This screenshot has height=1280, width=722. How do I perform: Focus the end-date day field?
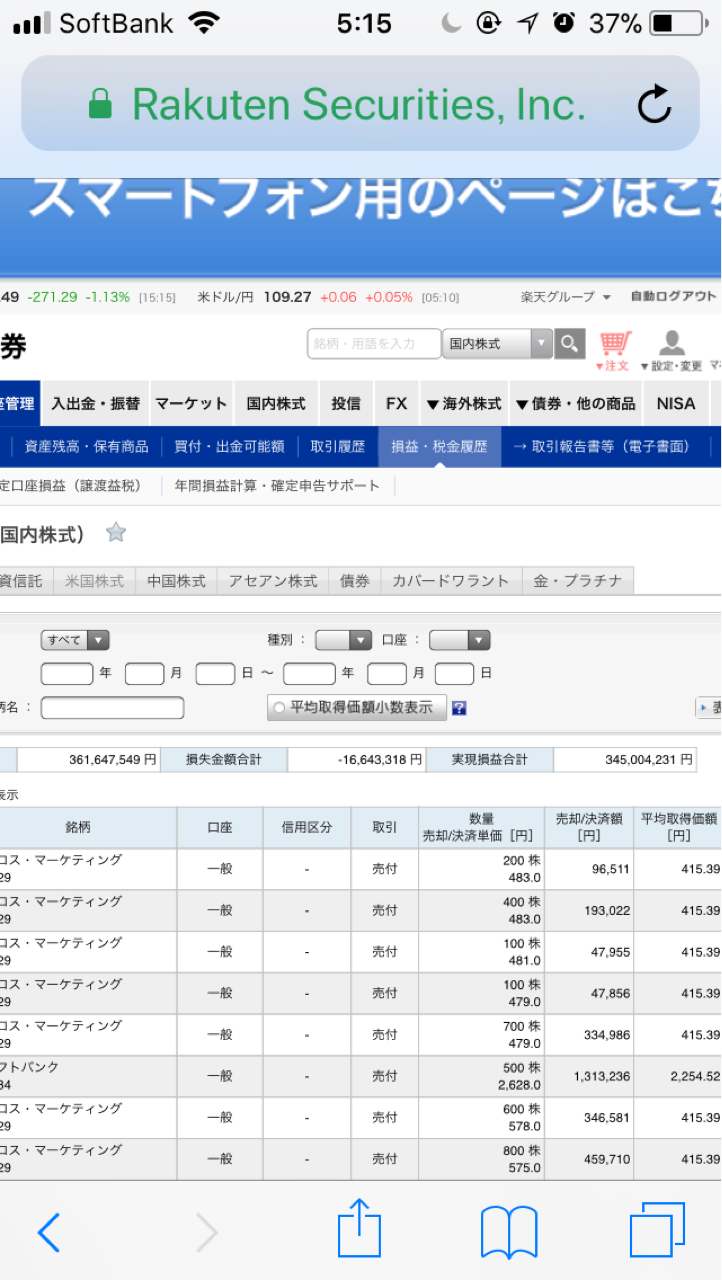[454, 673]
